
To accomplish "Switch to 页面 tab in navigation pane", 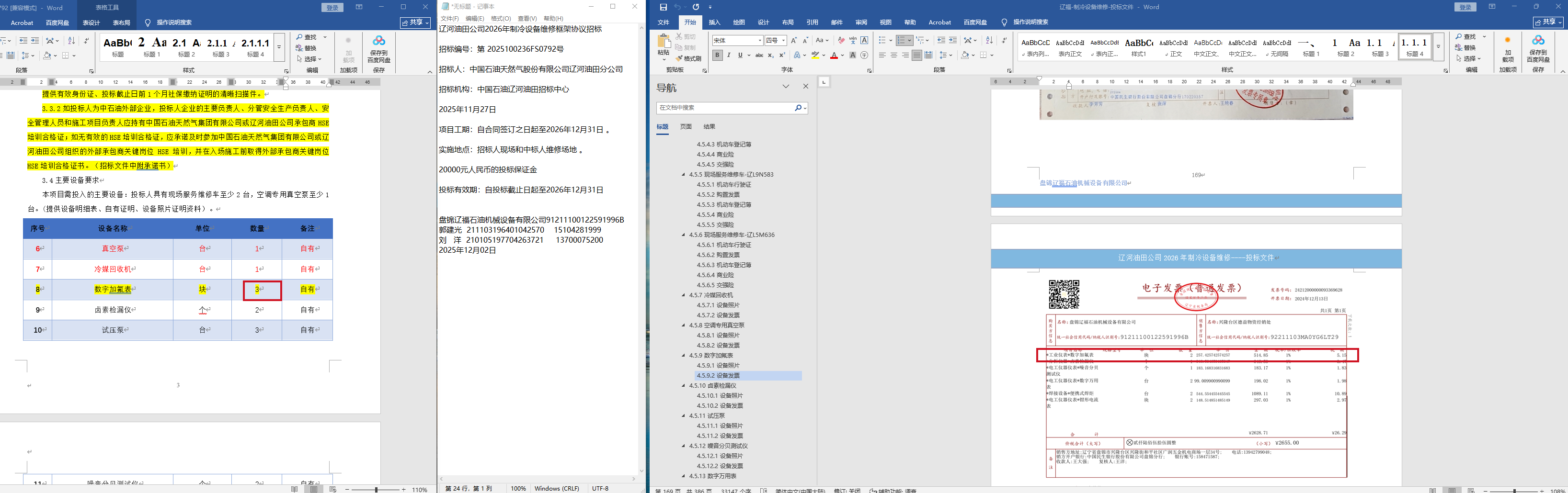I will (686, 126).
